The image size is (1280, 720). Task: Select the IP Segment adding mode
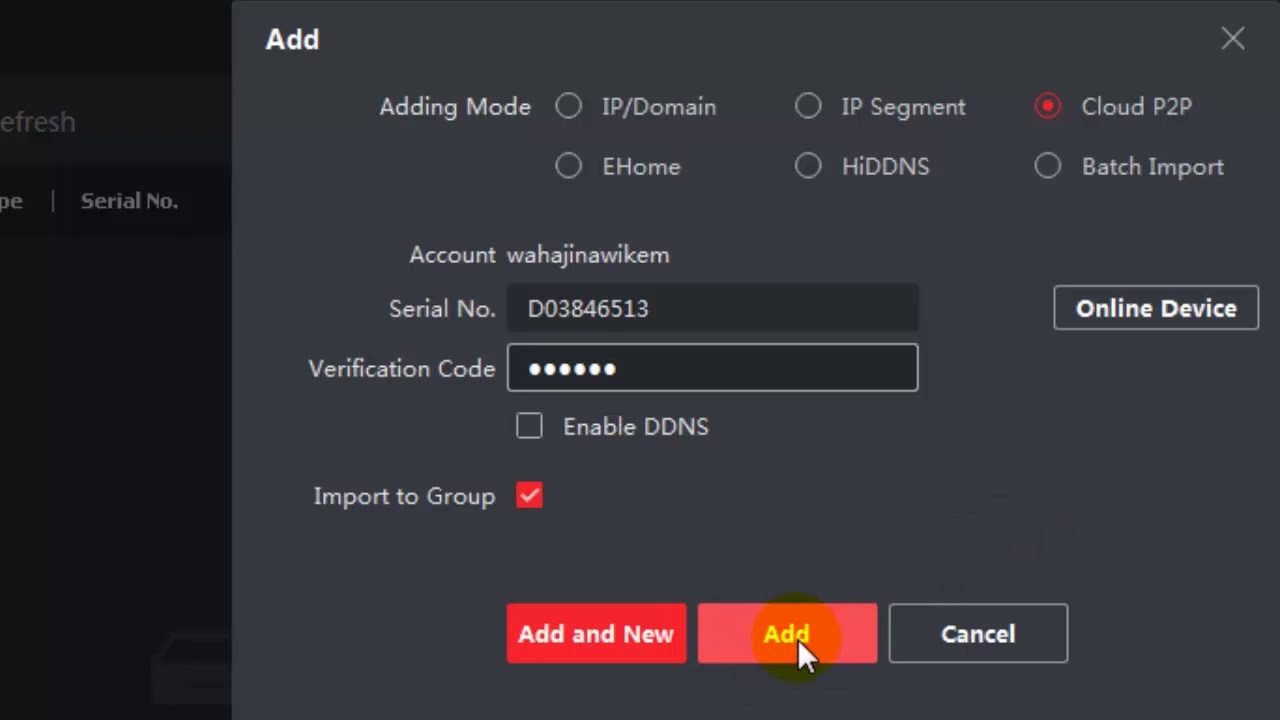pyautogui.click(x=808, y=106)
